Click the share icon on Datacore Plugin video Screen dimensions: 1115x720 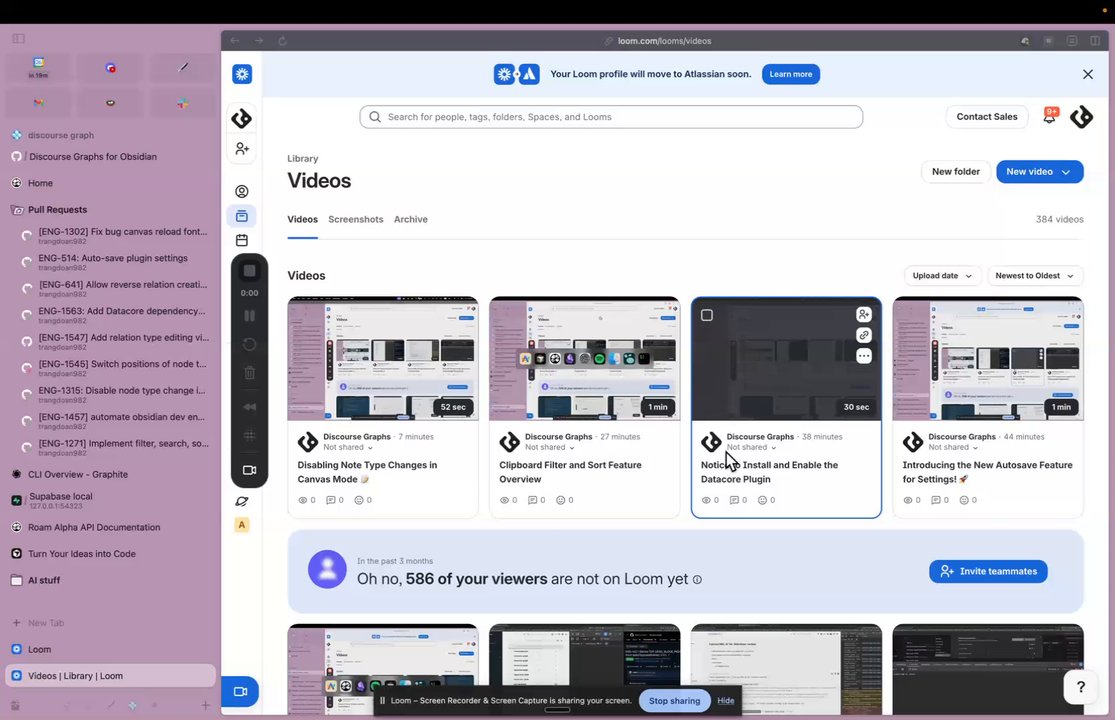point(864,314)
